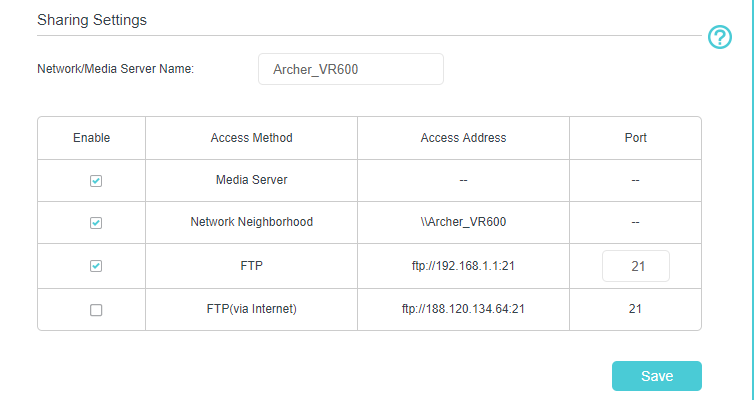Enable FTP(via Internet) checkbox
This screenshot has height=400, width=754.
pyautogui.click(x=96, y=310)
